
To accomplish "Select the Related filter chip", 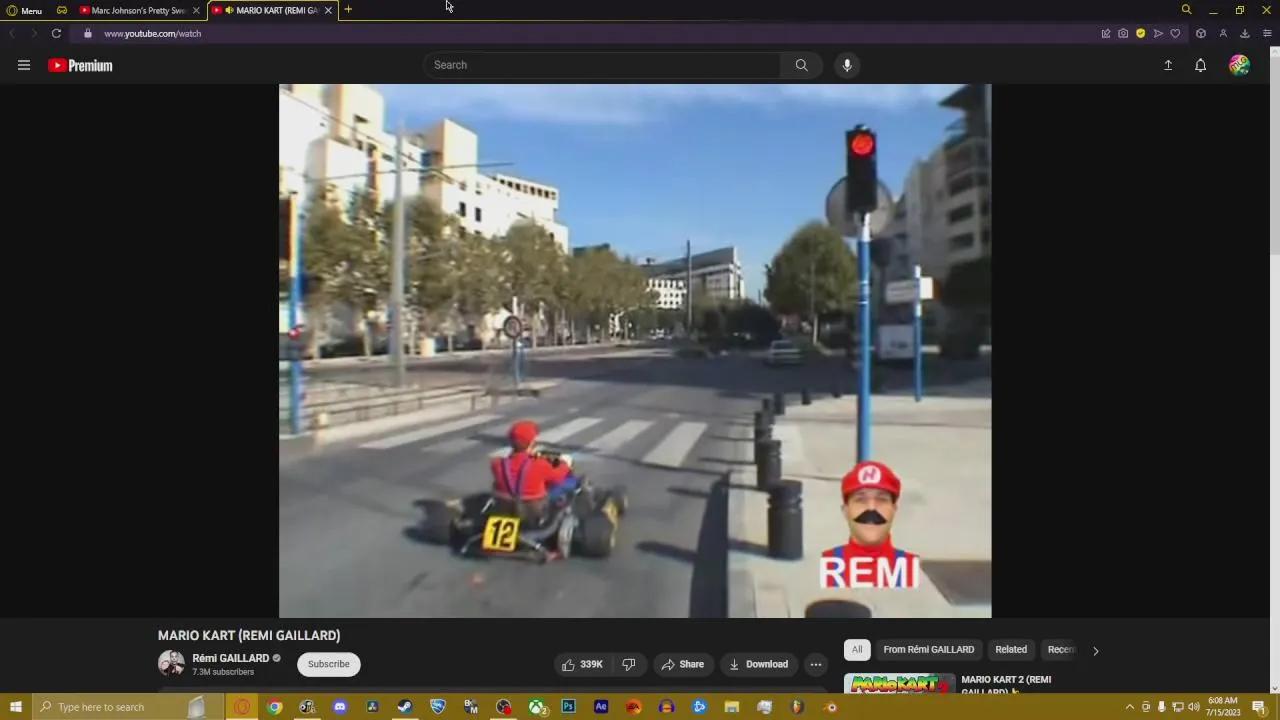I will 1011,649.
